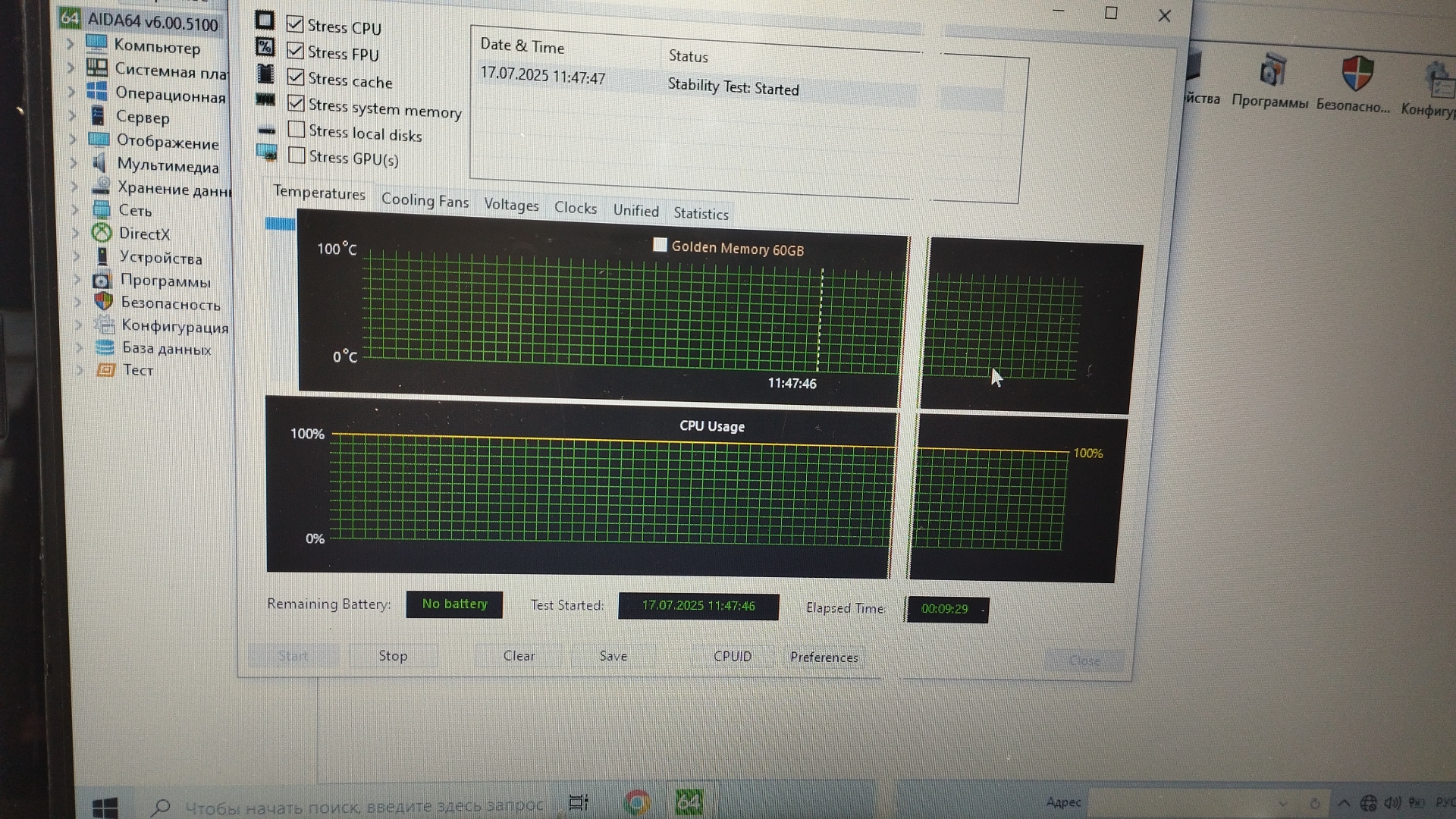Image resolution: width=1456 pixels, height=819 pixels.
Task: Open Chrome from the taskbar
Action: [637, 802]
